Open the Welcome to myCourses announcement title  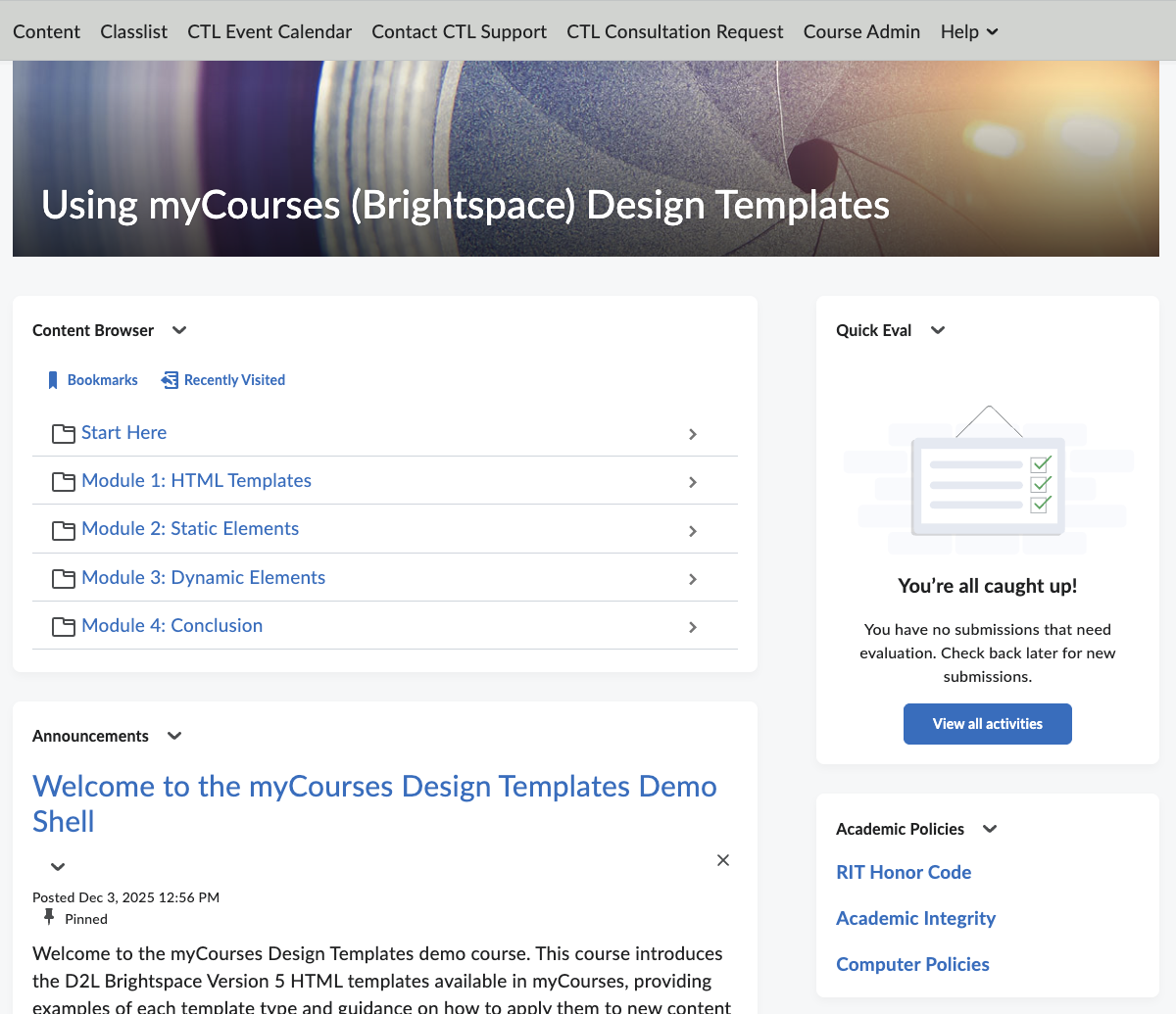click(x=374, y=803)
